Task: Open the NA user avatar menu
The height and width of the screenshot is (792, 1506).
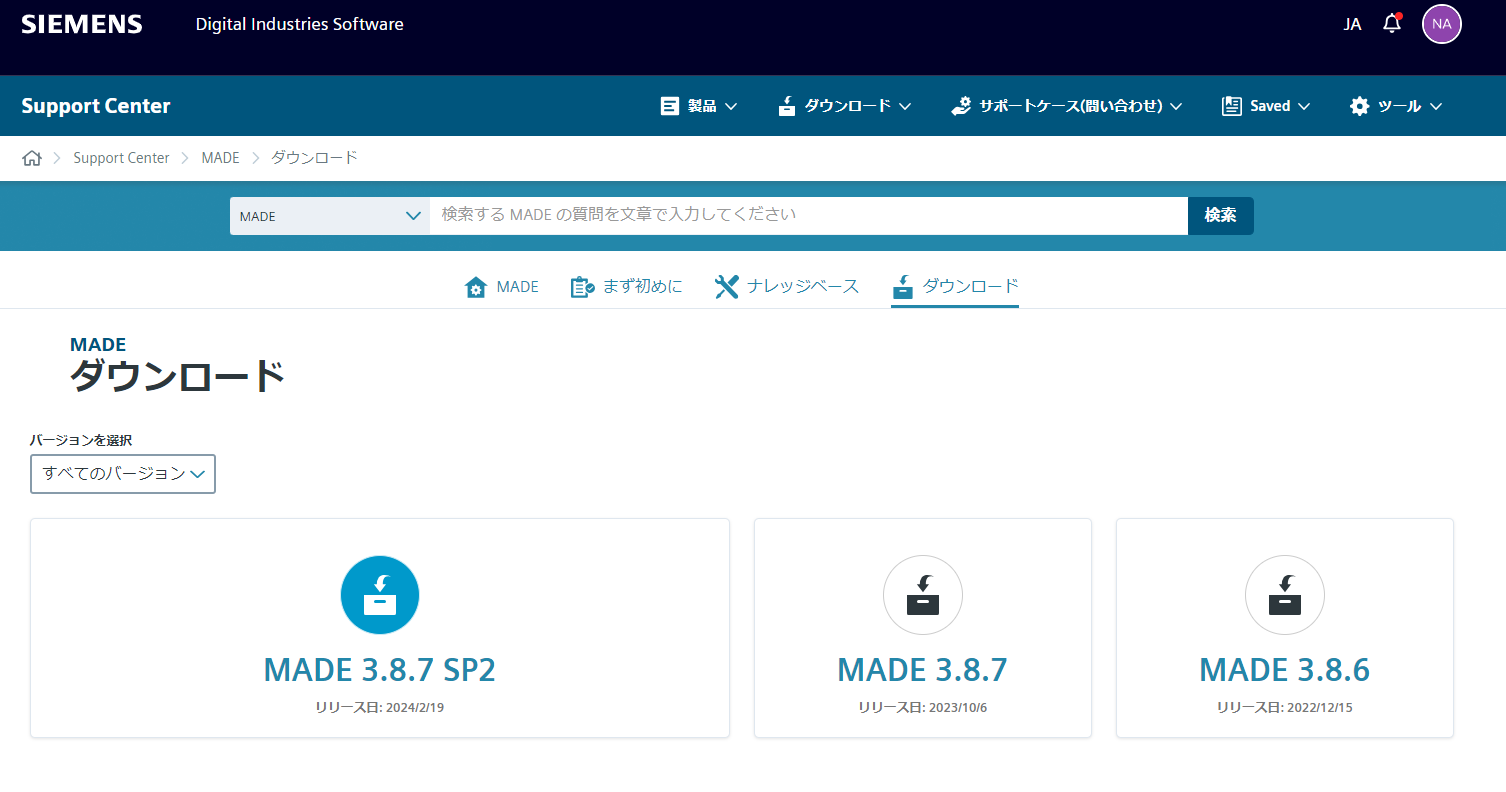Action: tap(1441, 24)
